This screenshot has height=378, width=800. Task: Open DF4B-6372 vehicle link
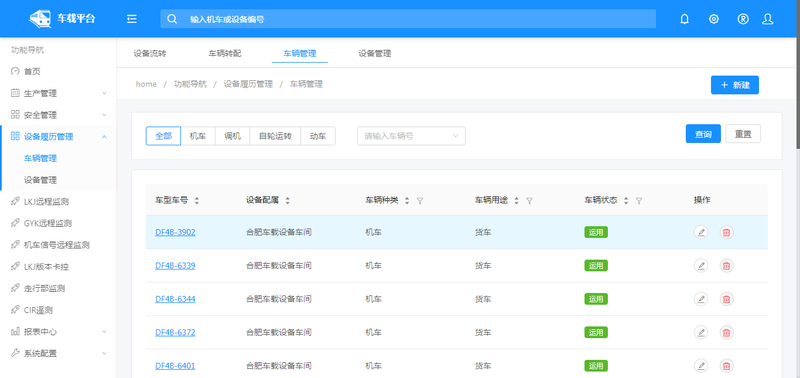pyautogui.click(x=175, y=332)
